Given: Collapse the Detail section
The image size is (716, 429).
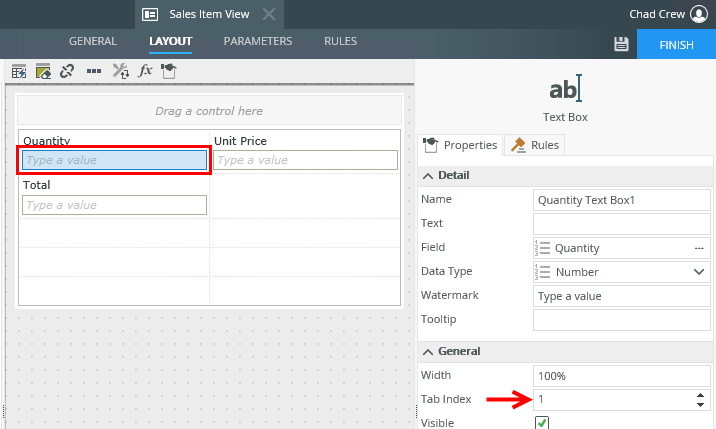Looking at the screenshot, I should point(428,175).
